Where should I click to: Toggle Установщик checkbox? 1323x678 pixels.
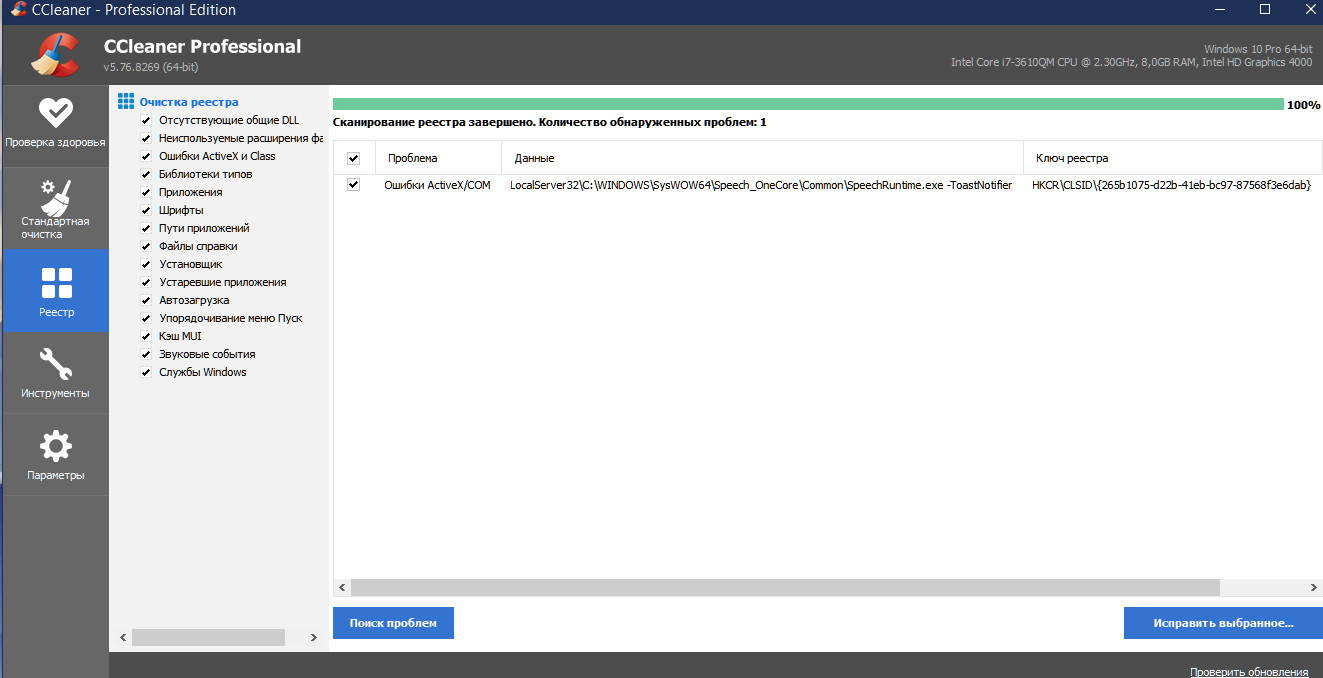pos(146,264)
